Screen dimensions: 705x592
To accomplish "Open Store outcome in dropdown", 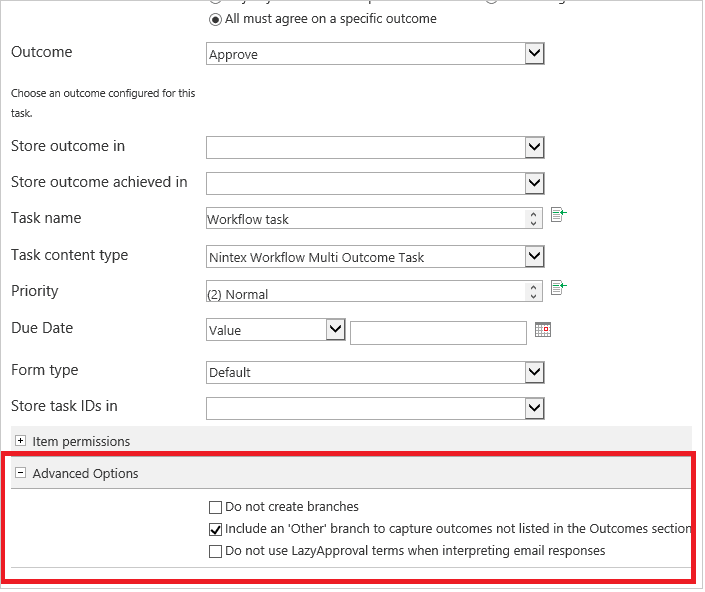I will click(375, 147).
